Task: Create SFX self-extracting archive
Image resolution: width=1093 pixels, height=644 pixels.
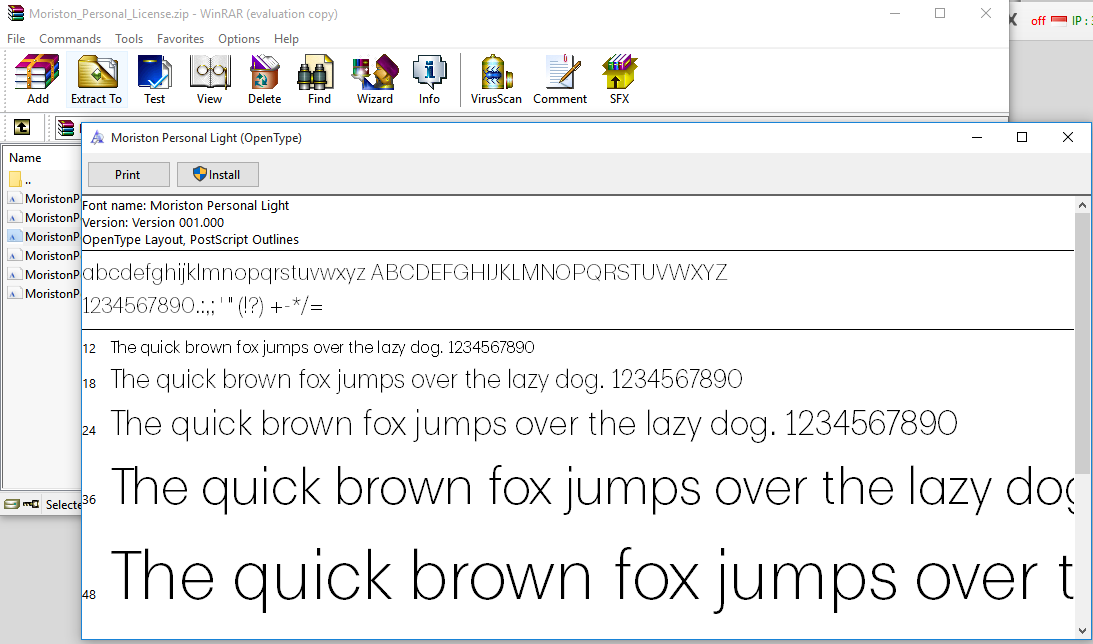Action: (619, 80)
